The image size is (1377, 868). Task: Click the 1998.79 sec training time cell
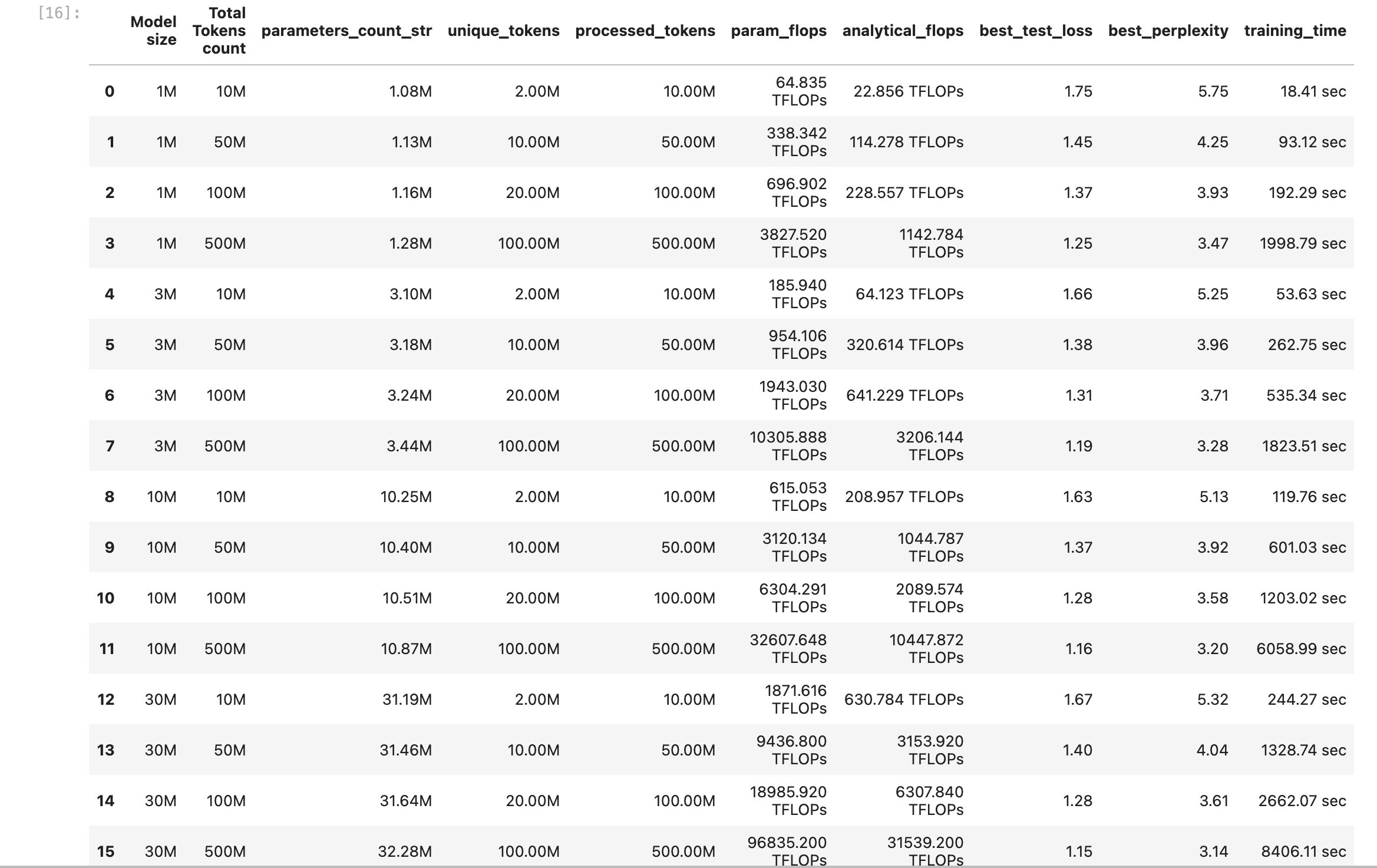1303,243
